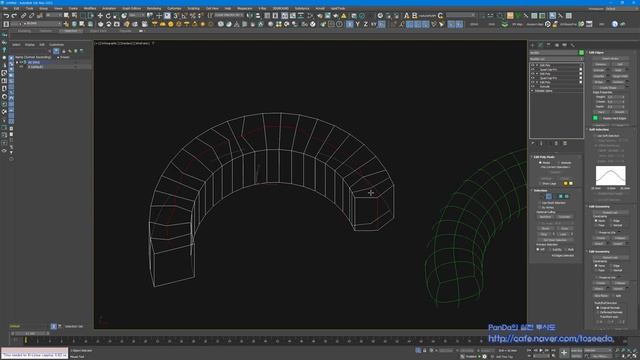This screenshot has width=640, height=360.
Task: Toggle Pin Stack below modifier stack
Action: [x=533, y=143]
